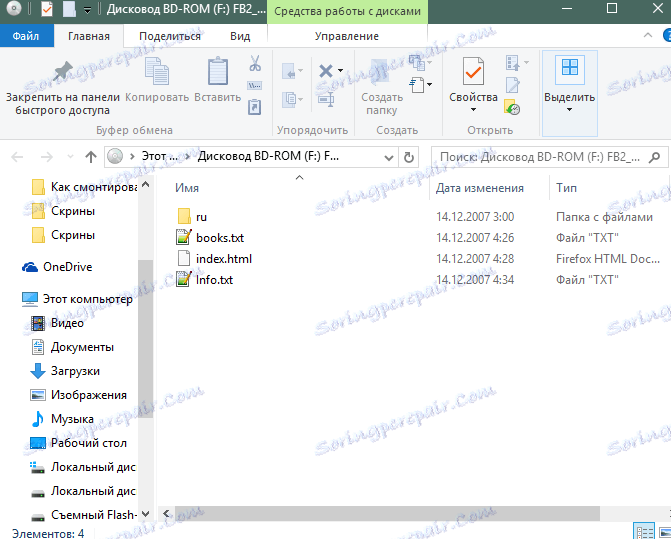Collapse the ribbon with the chevron
The height and width of the screenshot is (539, 671).
coord(647,36)
